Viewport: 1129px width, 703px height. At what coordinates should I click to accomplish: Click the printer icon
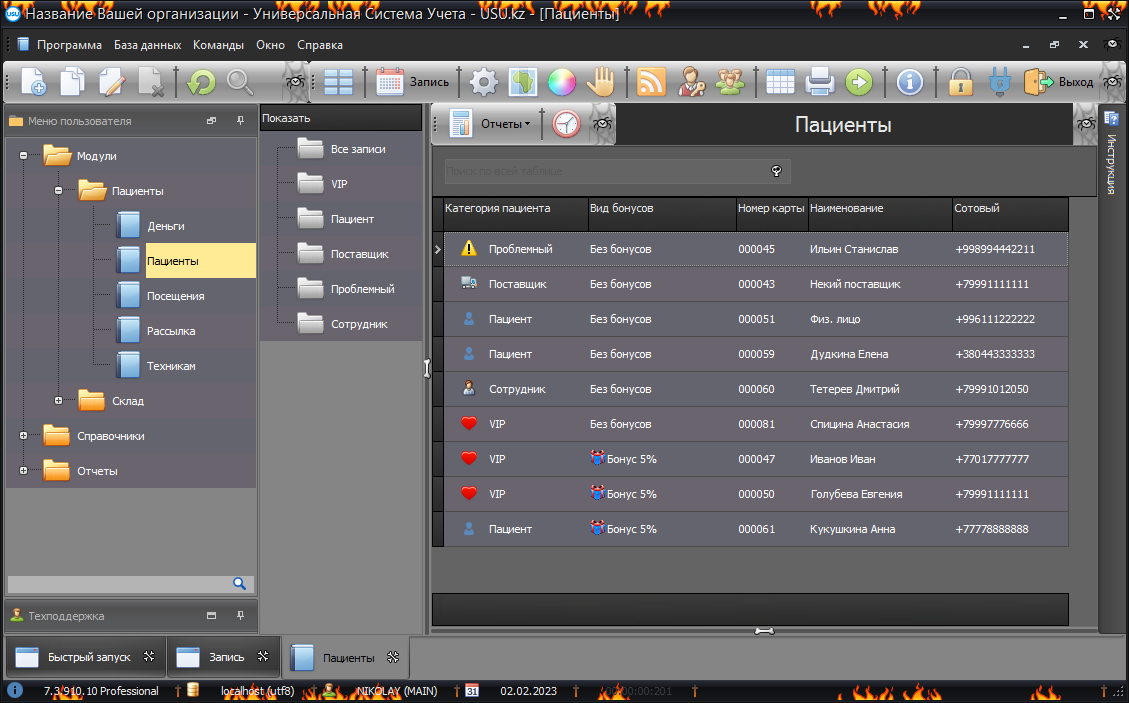(x=820, y=82)
